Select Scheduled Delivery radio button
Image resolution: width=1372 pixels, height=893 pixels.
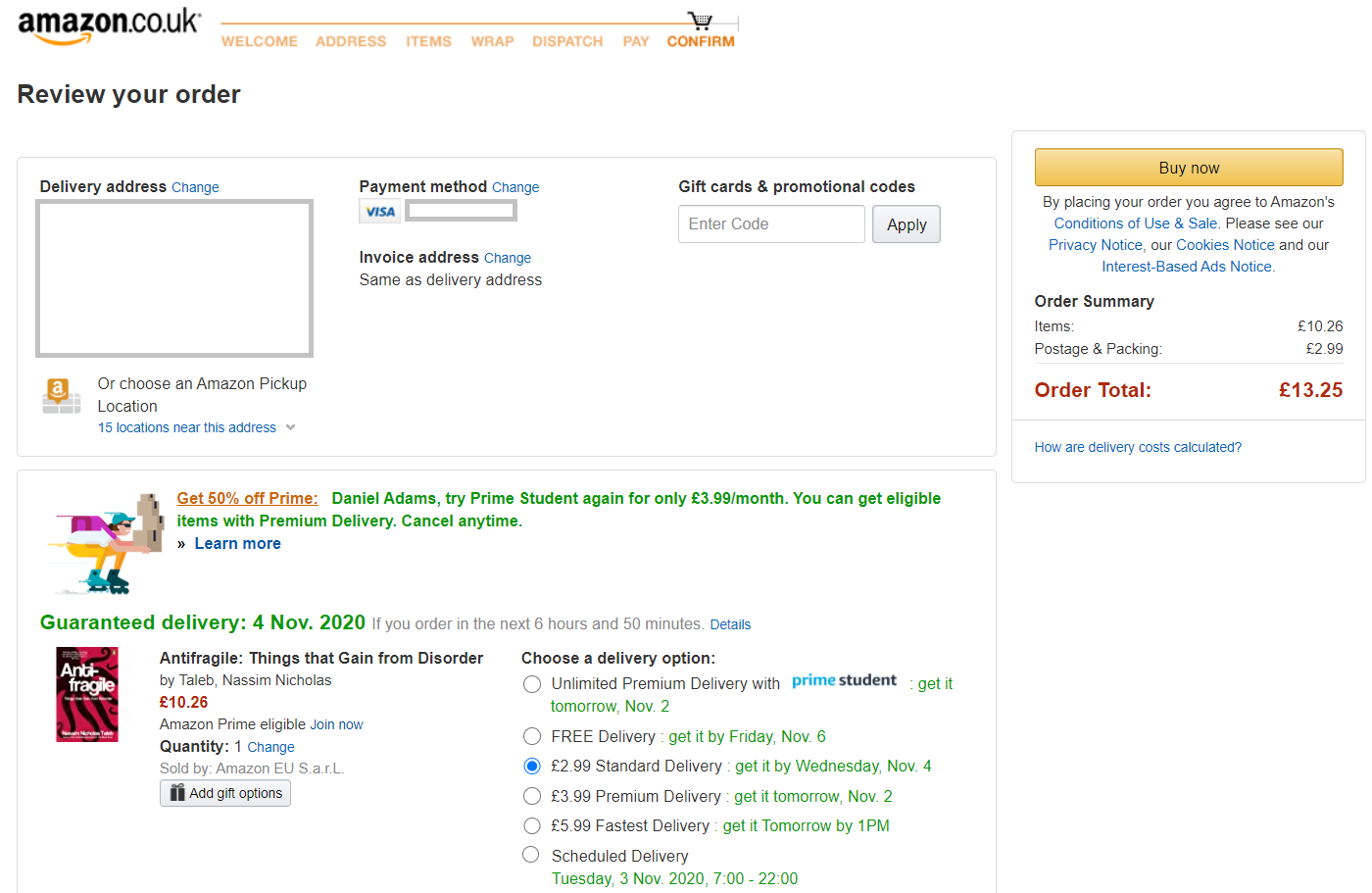click(531, 855)
